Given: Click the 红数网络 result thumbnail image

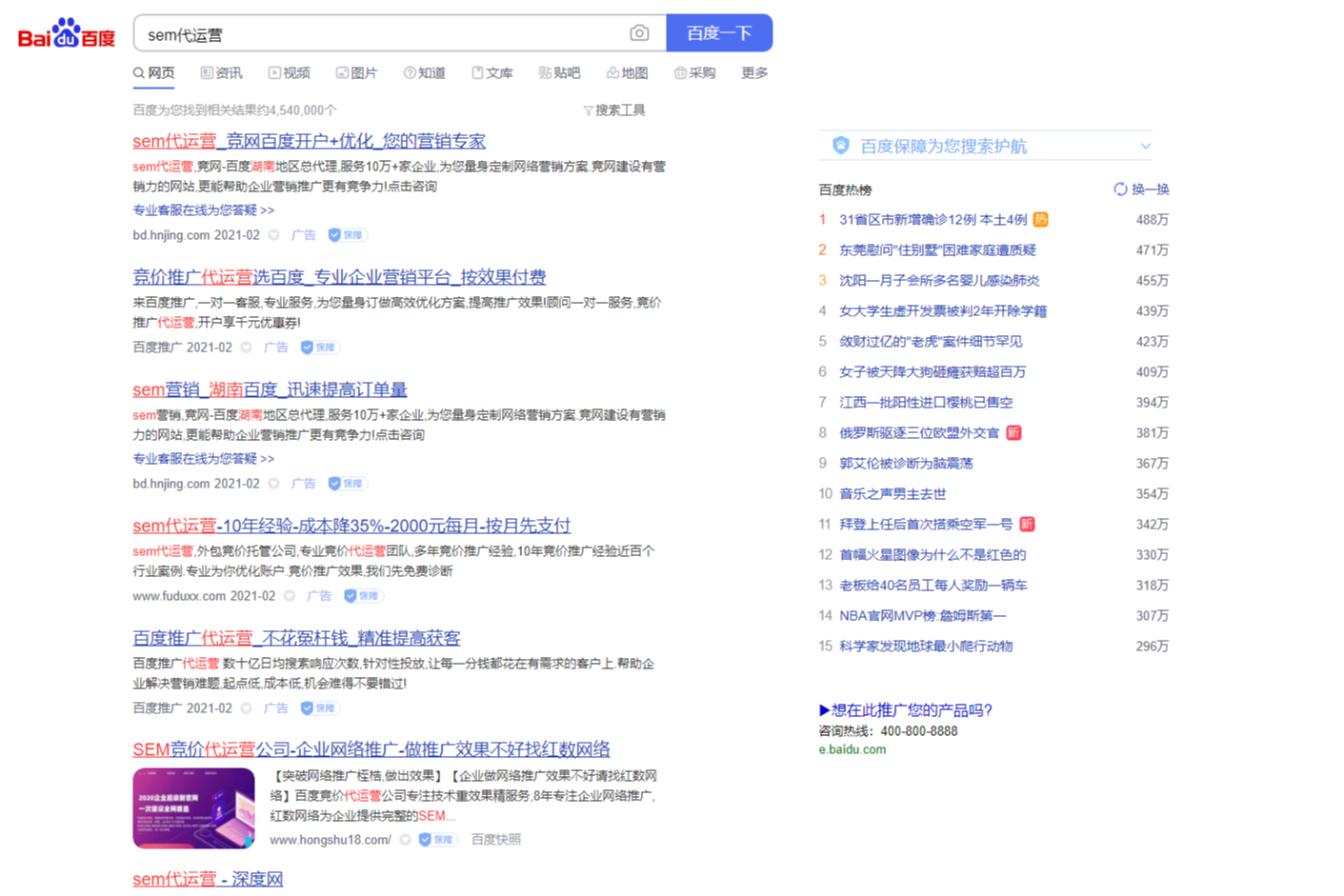Looking at the screenshot, I should click(x=193, y=808).
